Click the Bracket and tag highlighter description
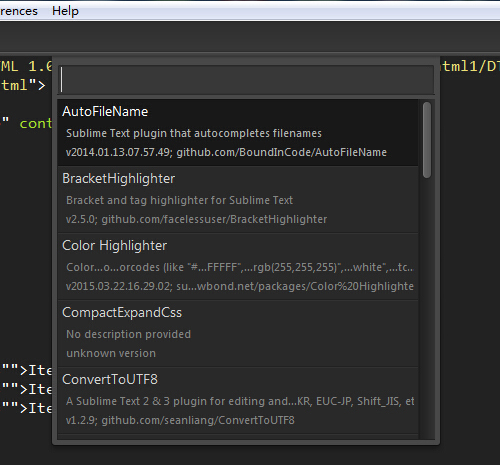 (x=179, y=200)
